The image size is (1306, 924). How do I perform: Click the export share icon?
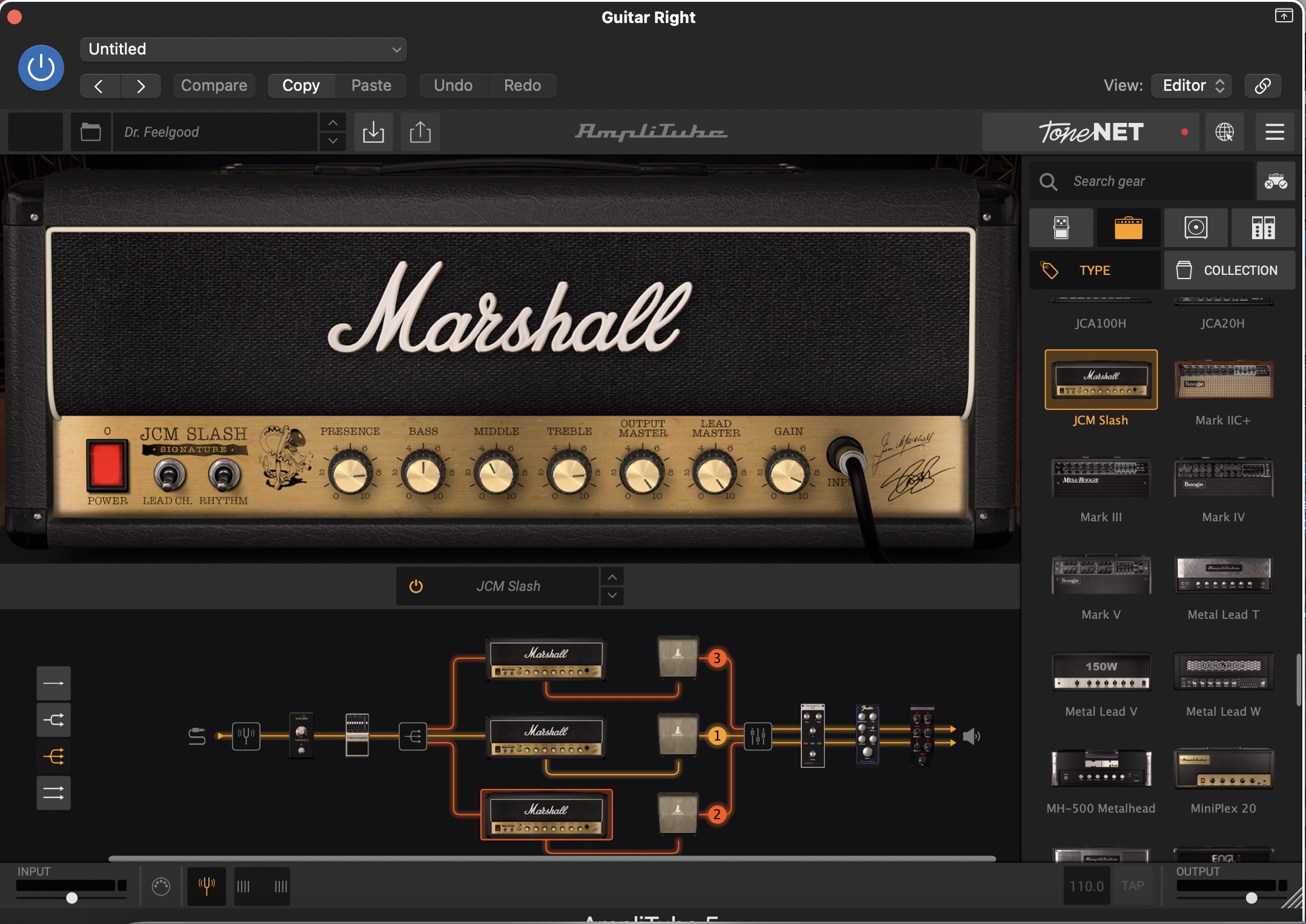420,131
